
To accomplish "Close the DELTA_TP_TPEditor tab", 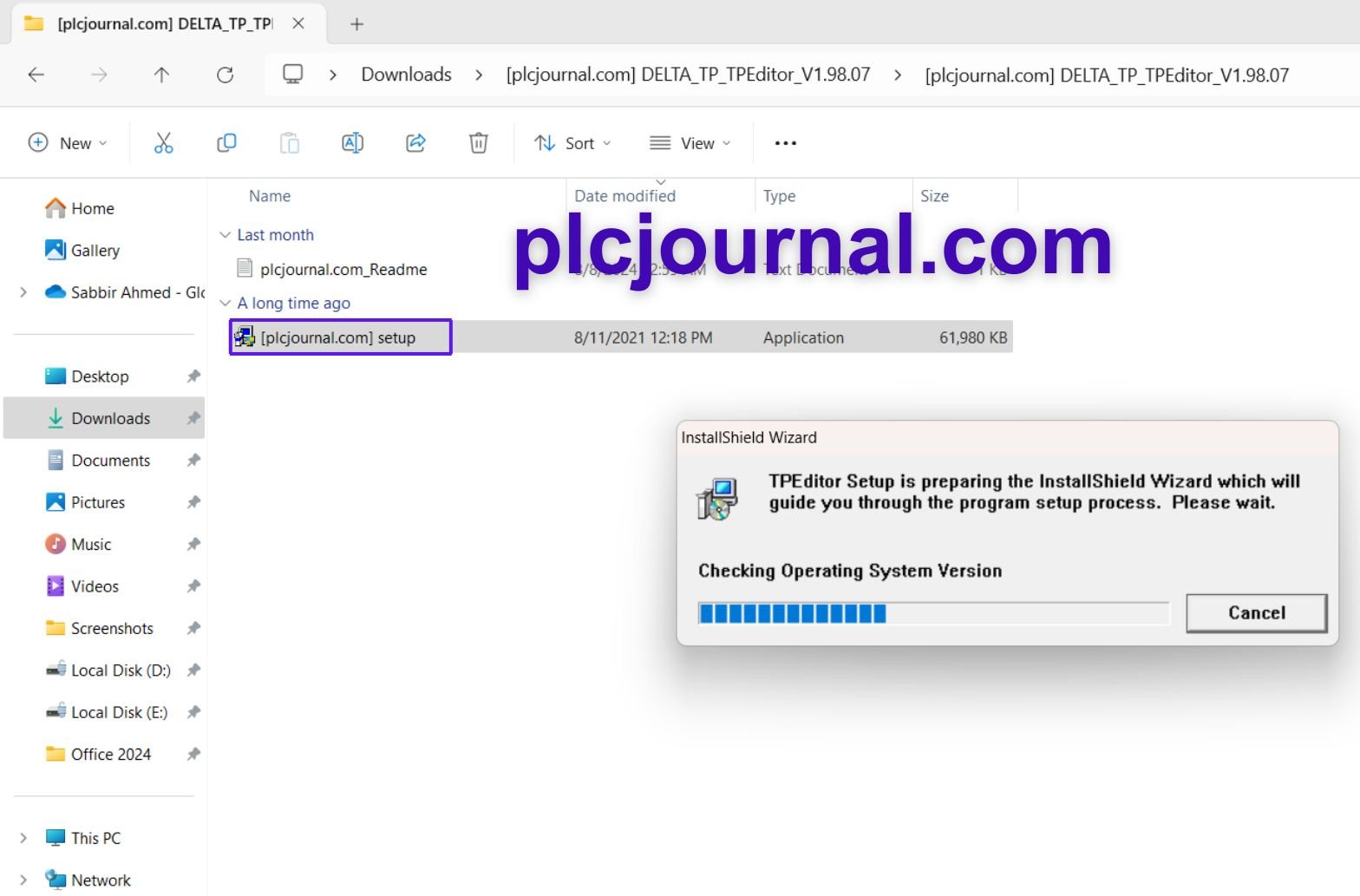I will (298, 23).
